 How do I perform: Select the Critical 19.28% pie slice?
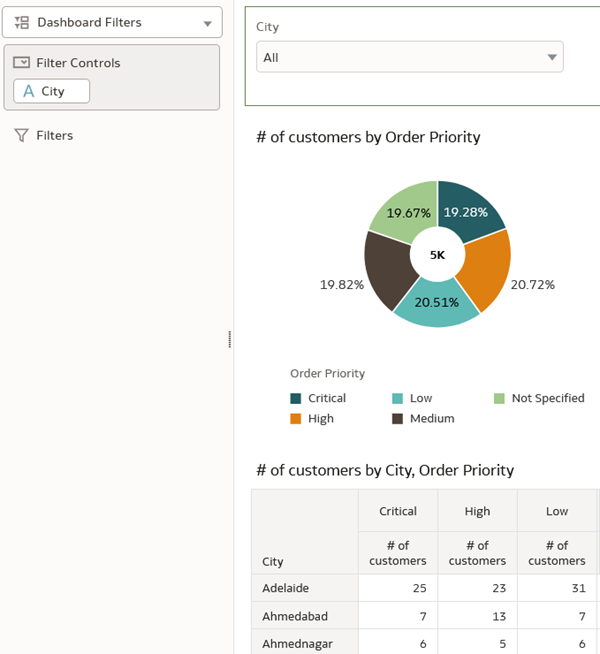pyautogui.click(x=469, y=211)
